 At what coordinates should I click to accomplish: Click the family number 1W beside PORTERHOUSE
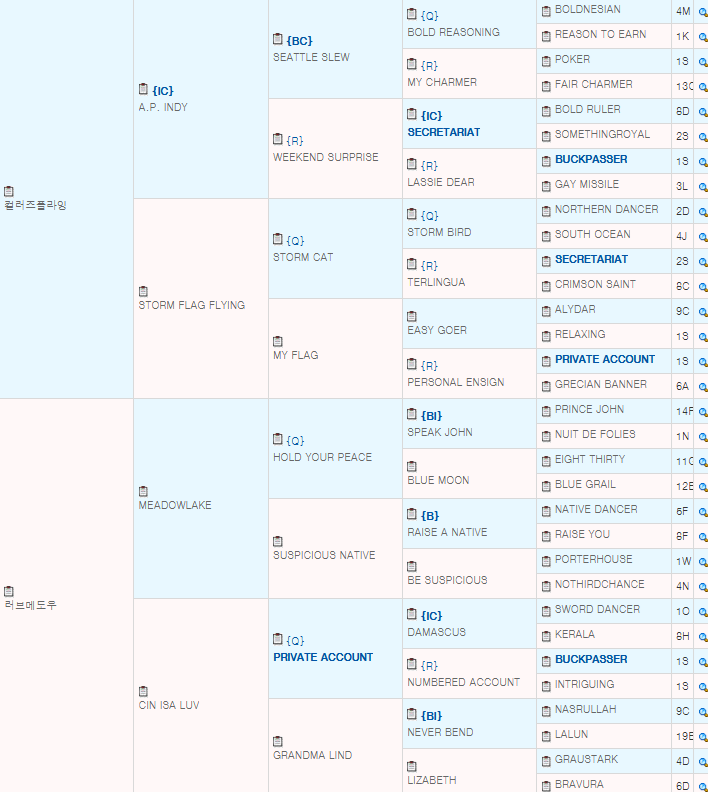tap(683, 561)
